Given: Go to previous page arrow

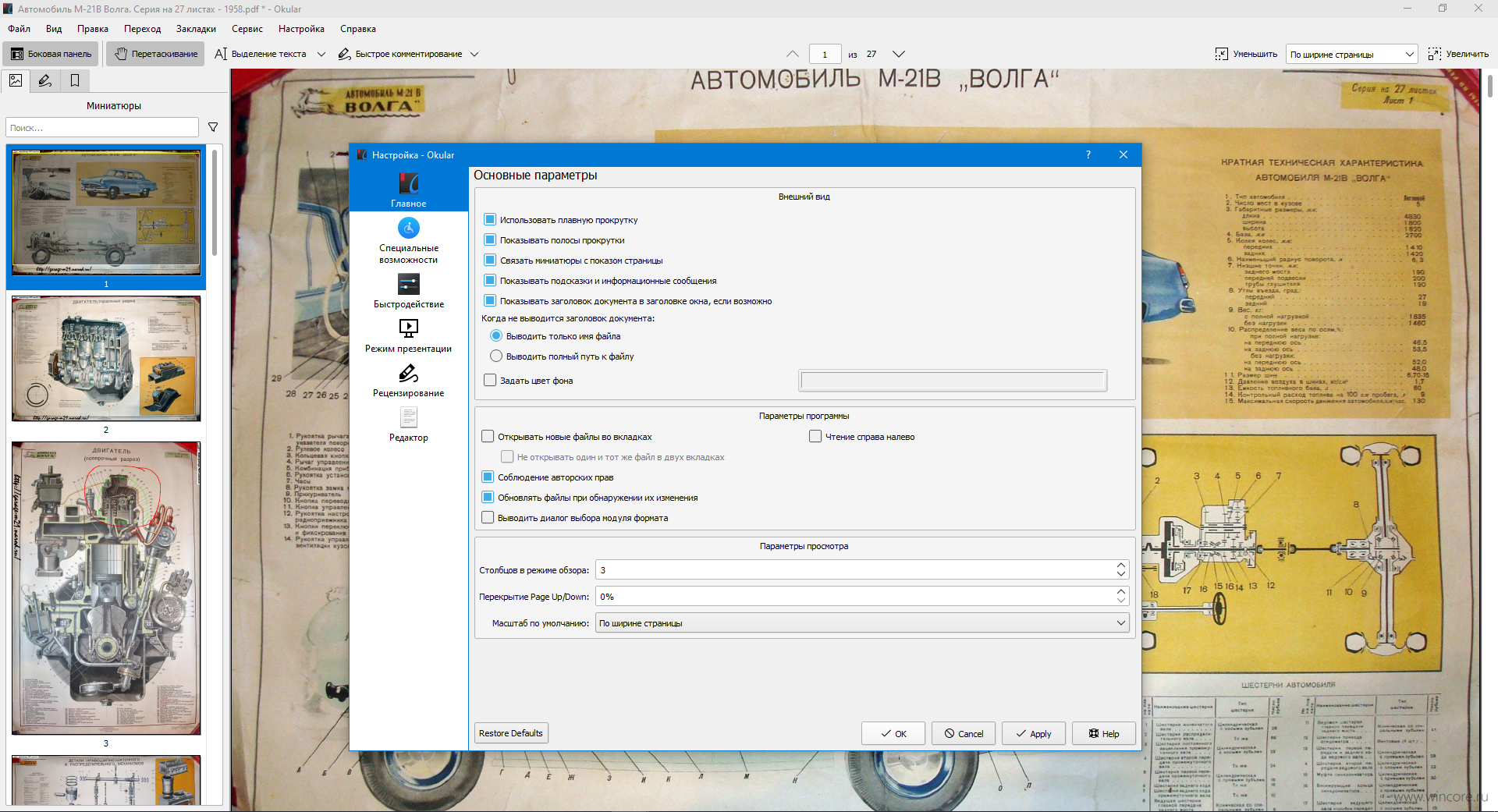Looking at the screenshot, I should tap(793, 54).
